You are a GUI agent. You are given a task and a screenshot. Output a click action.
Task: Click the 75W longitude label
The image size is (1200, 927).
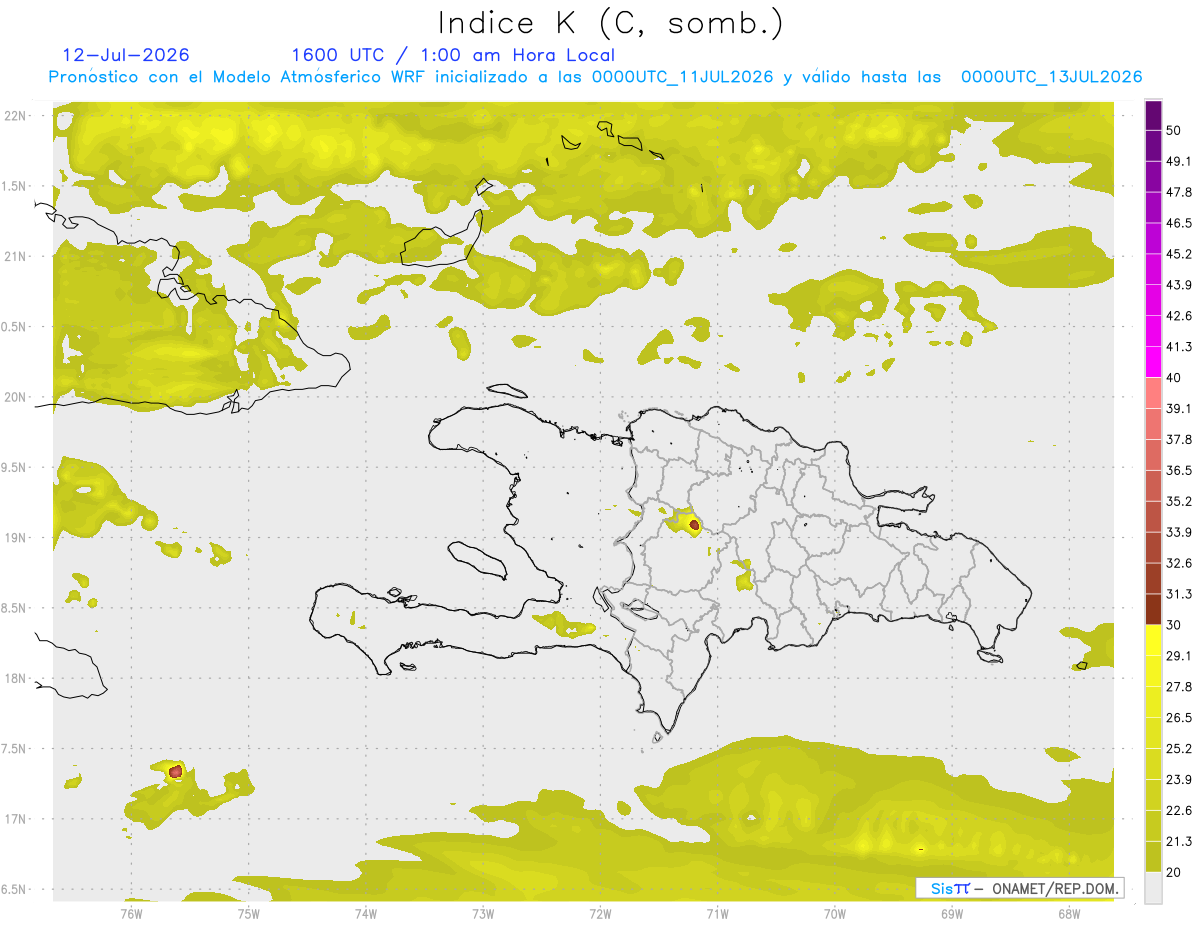(x=249, y=913)
